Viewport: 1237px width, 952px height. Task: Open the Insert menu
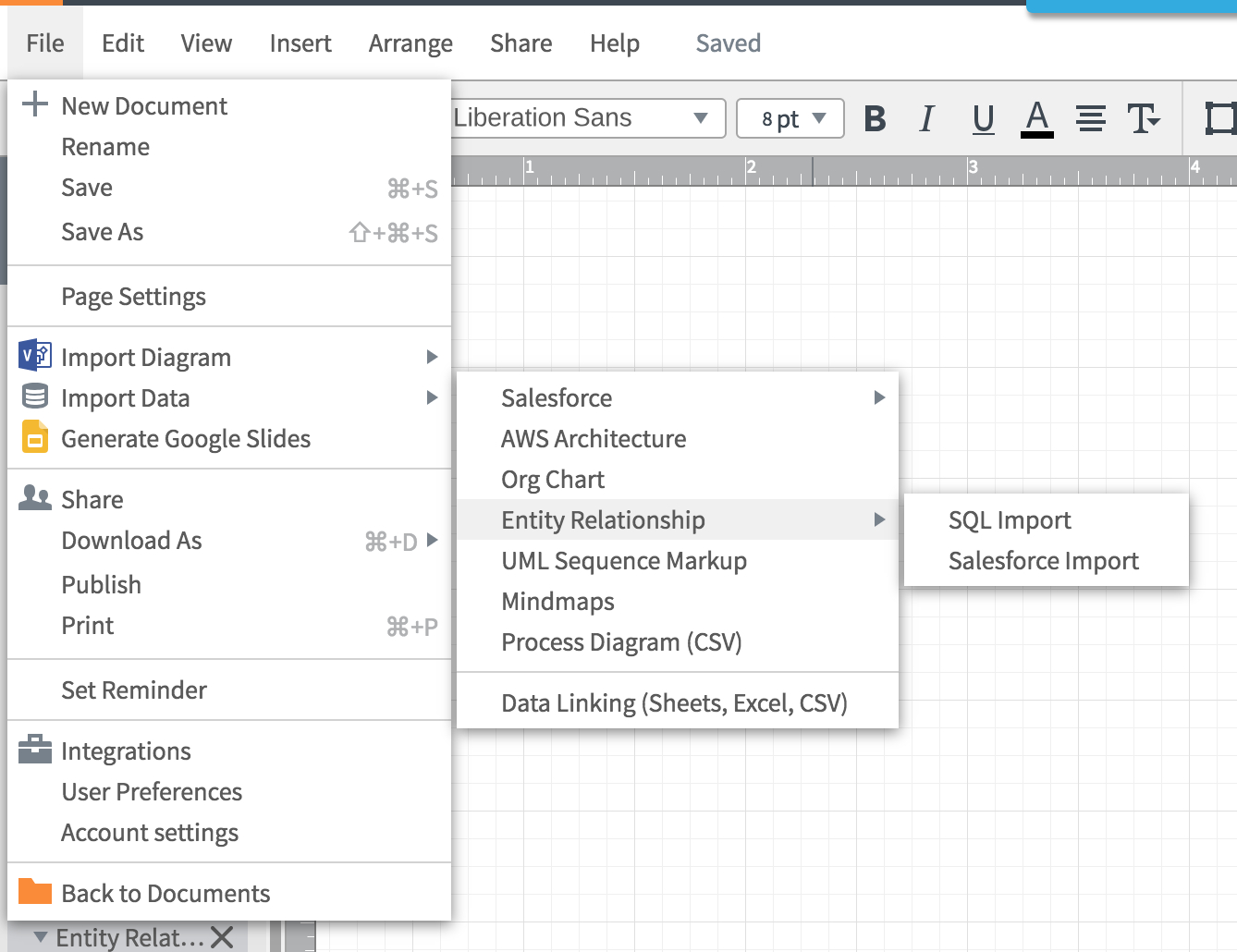[x=300, y=43]
